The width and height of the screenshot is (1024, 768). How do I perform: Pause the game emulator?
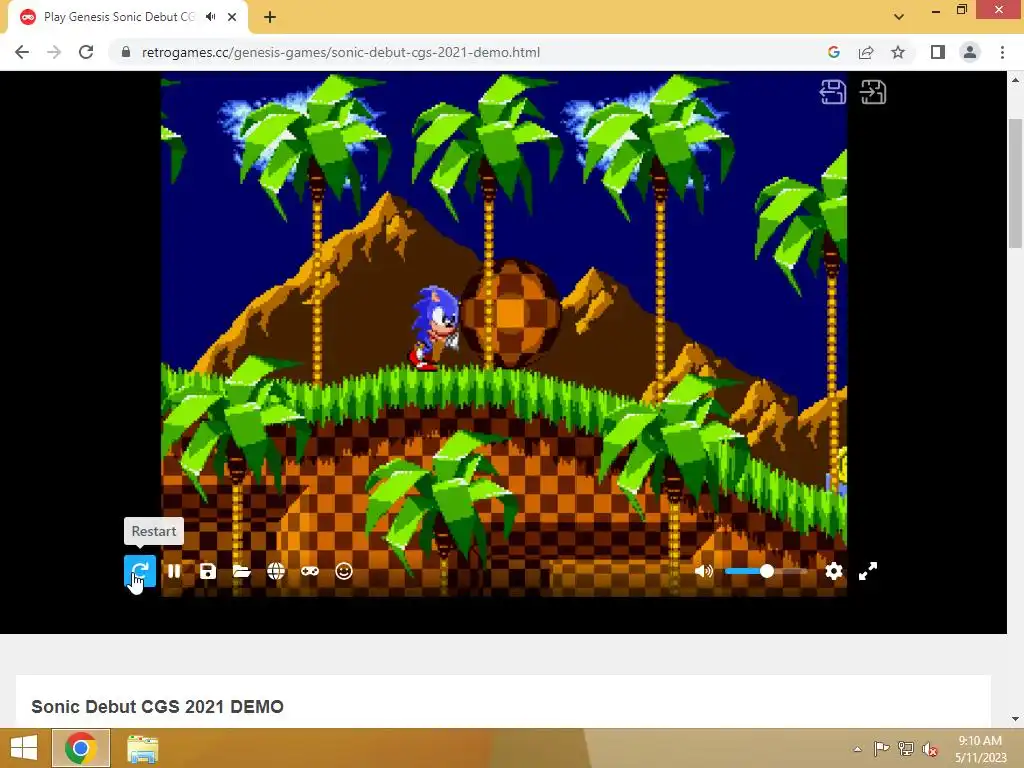tap(174, 571)
